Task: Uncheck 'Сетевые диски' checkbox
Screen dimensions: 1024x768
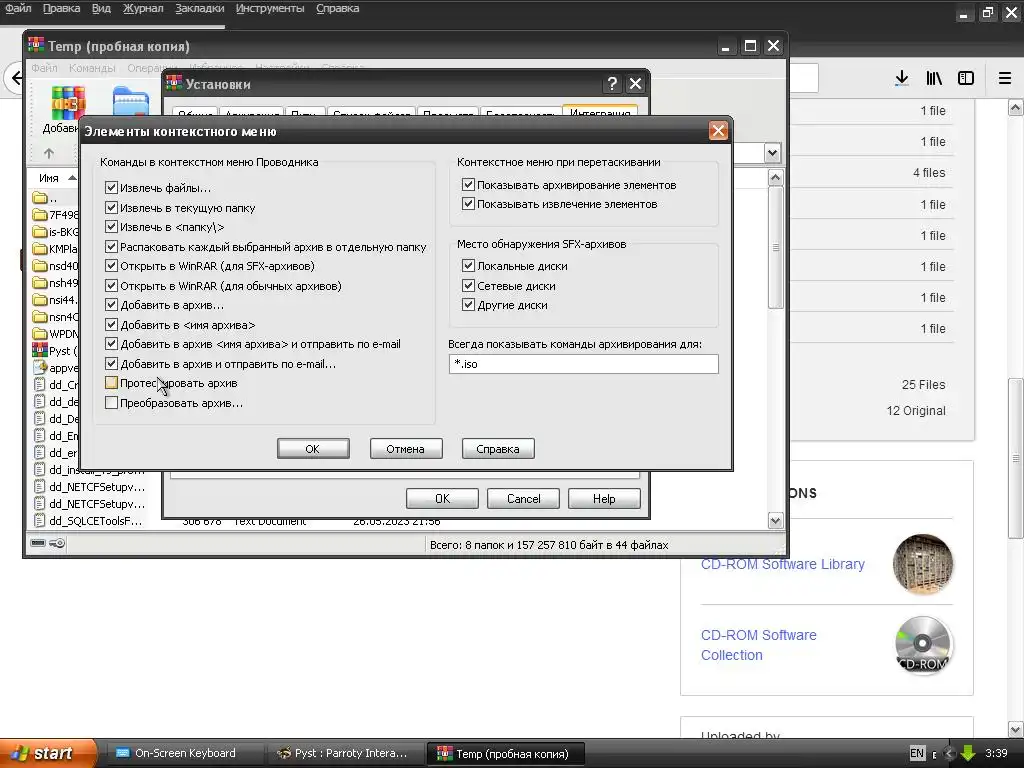Action: (x=468, y=285)
